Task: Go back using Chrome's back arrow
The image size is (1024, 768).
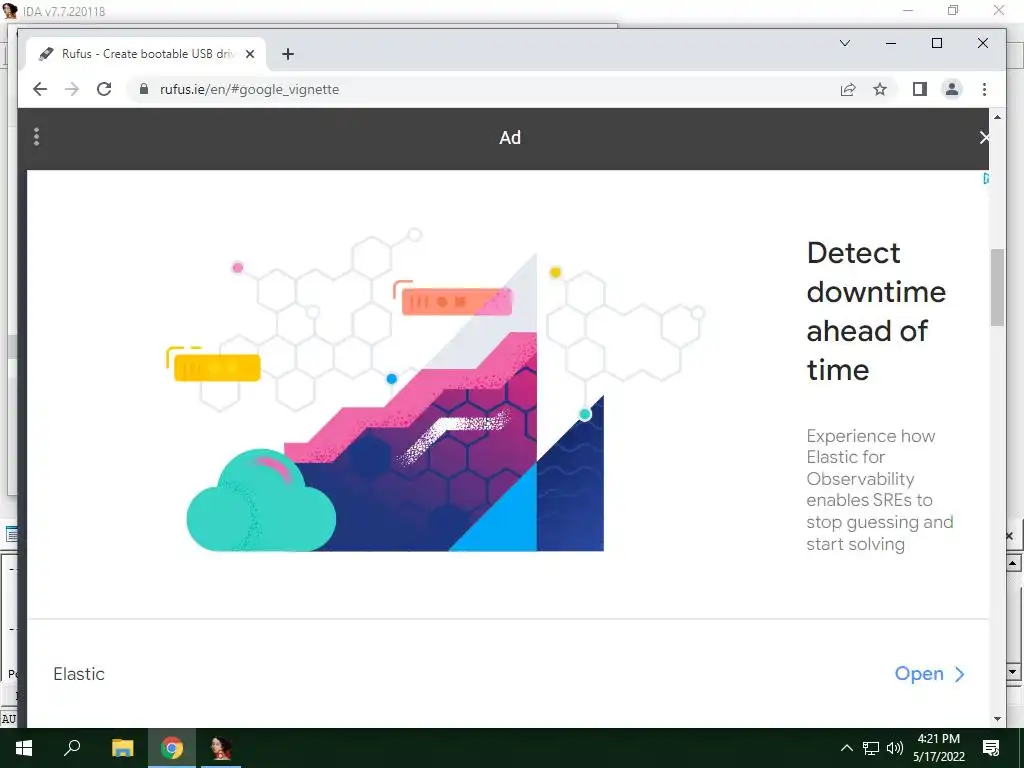Action: pos(40,89)
